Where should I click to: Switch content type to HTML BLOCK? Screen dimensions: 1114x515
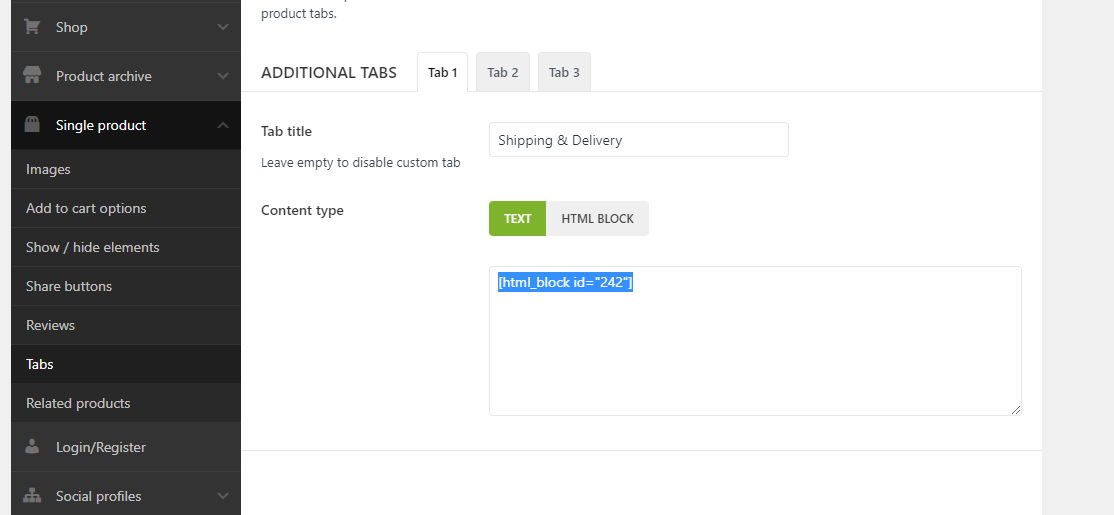[597, 219]
